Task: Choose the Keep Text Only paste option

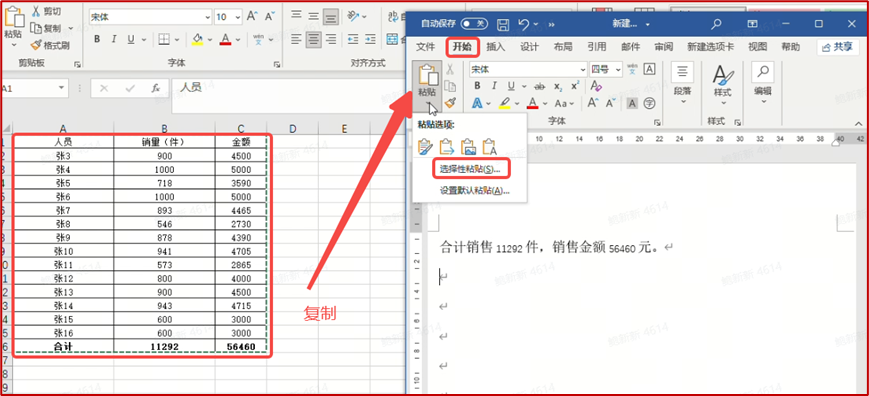Action: click(489, 146)
